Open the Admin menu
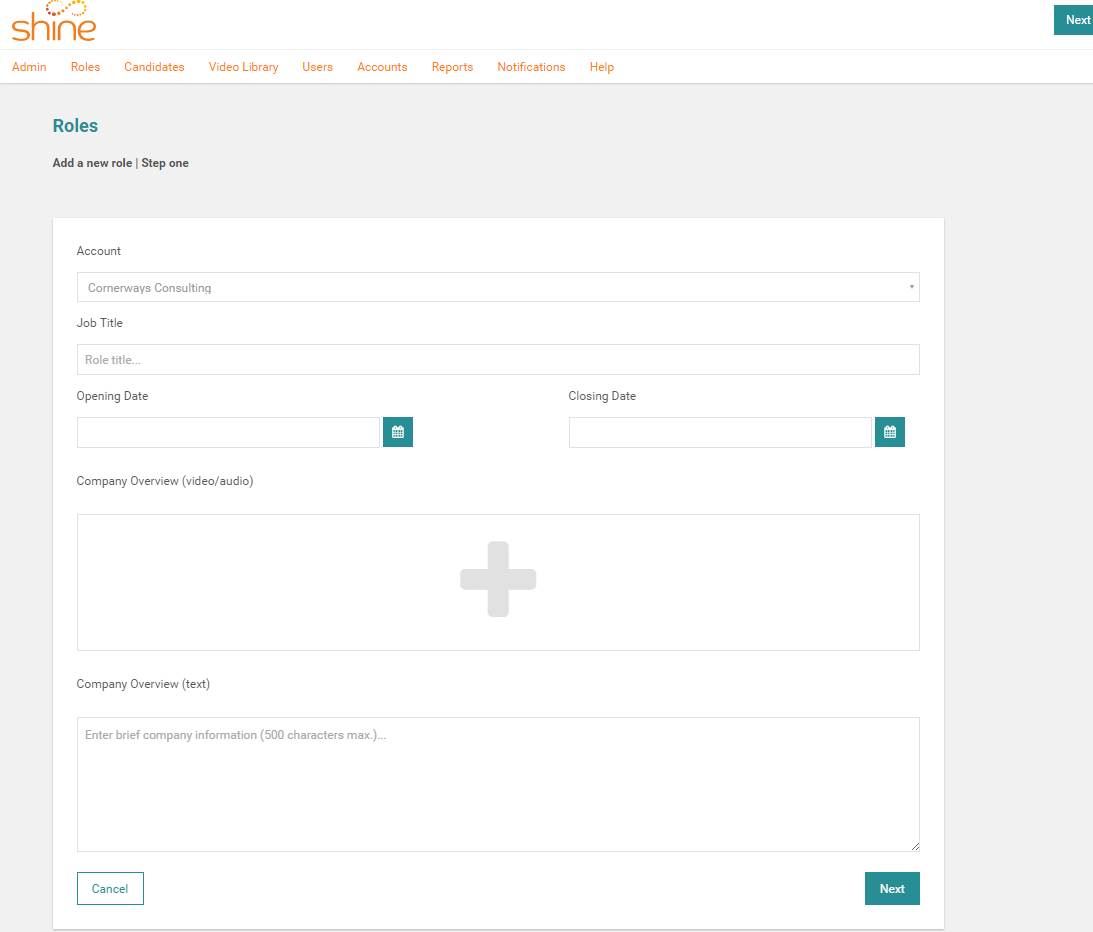The height and width of the screenshot is (932, 1093). pyautogui.click(x=29, y=67)
